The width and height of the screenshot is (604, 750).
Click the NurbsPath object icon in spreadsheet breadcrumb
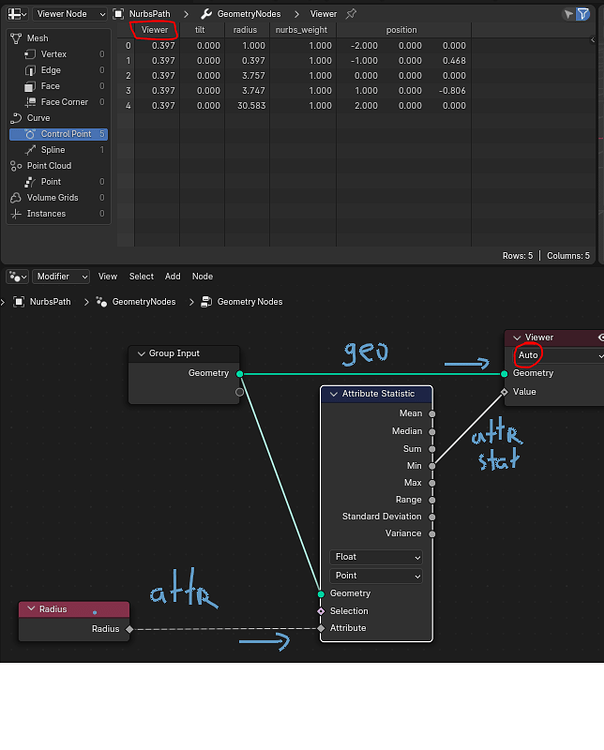coord(118,14)
